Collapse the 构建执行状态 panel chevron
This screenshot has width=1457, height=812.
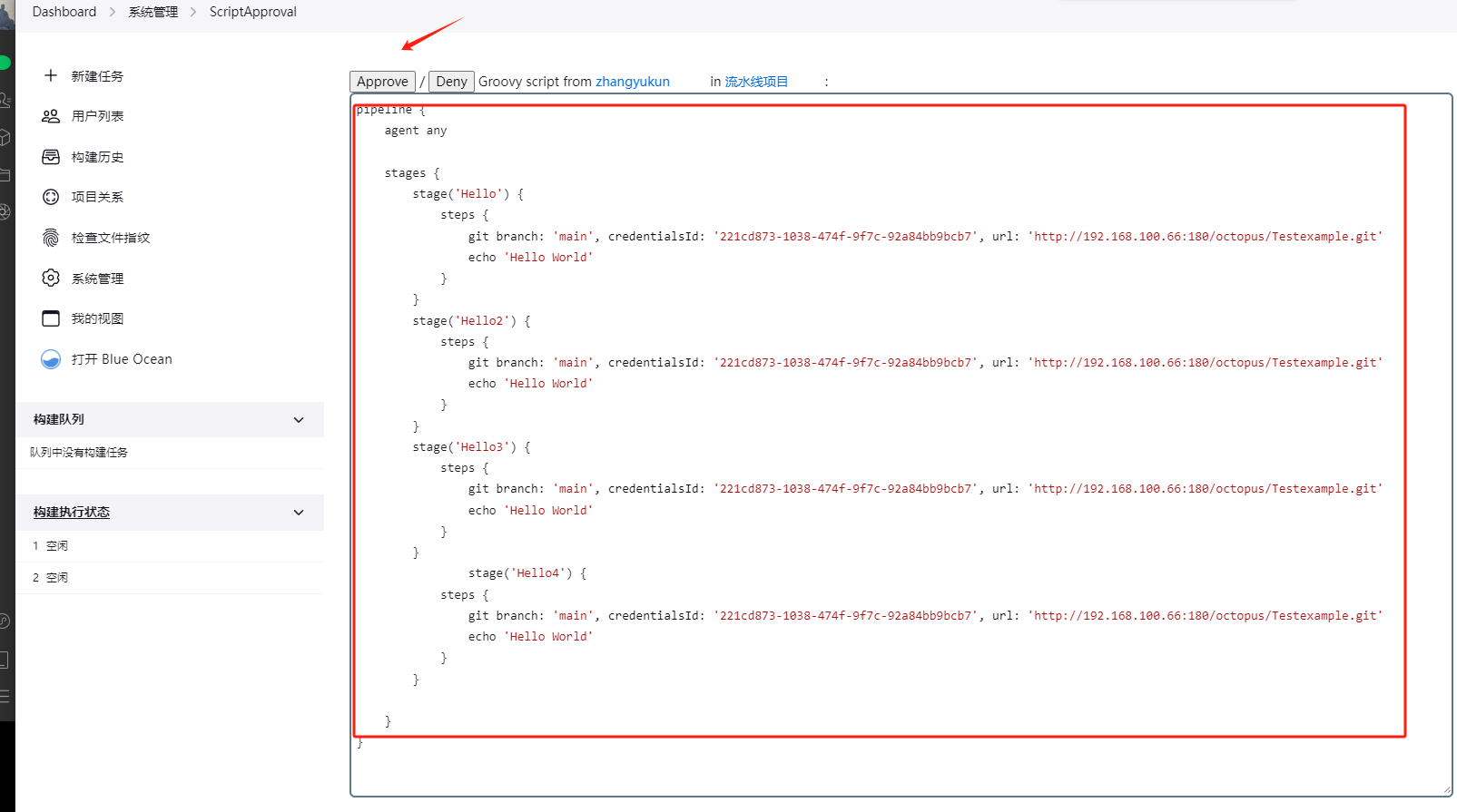[x=299, y=513]
